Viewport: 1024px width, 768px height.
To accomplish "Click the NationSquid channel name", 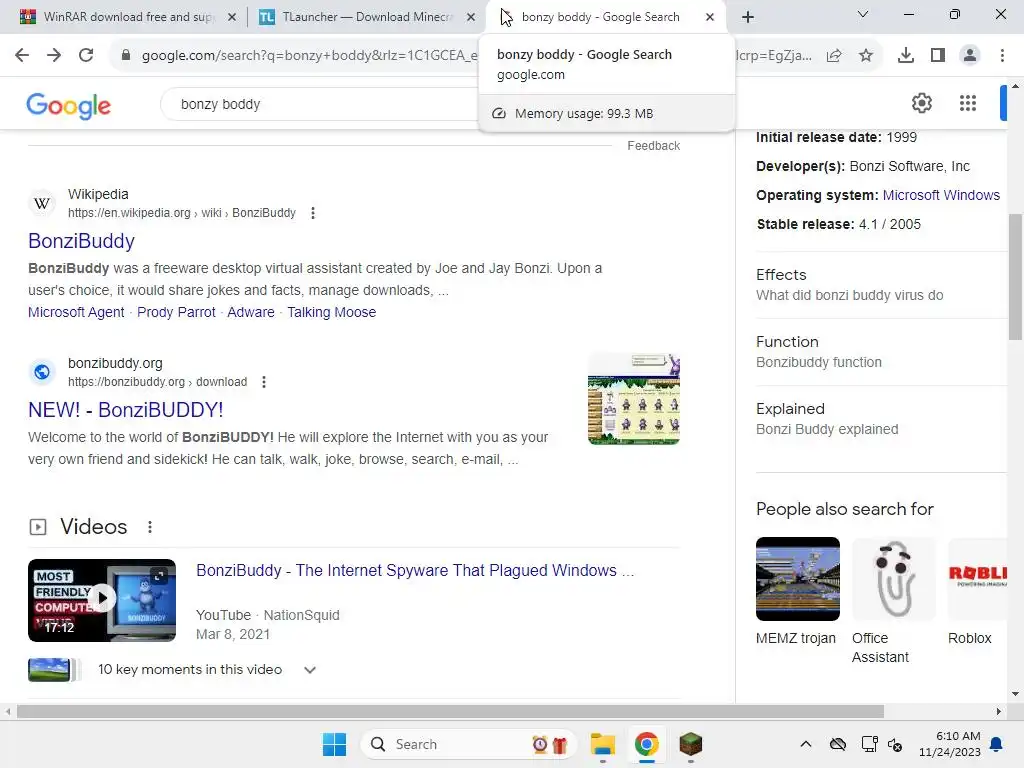I will pyautogui.click(x=302, y=615).
